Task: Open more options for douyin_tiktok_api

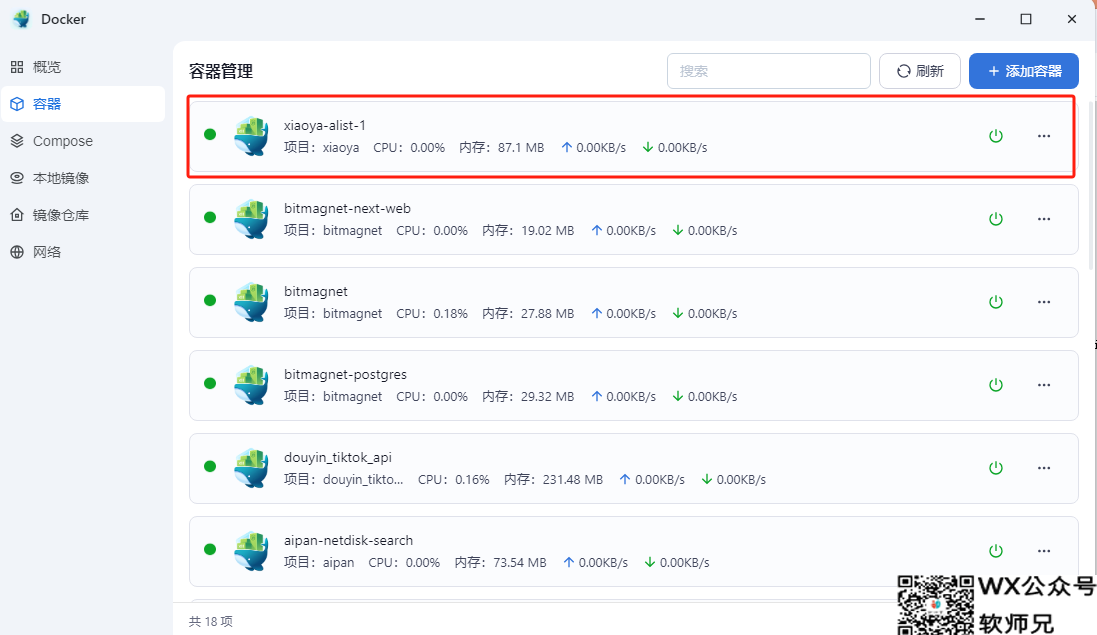Action: pos(1044,468)
